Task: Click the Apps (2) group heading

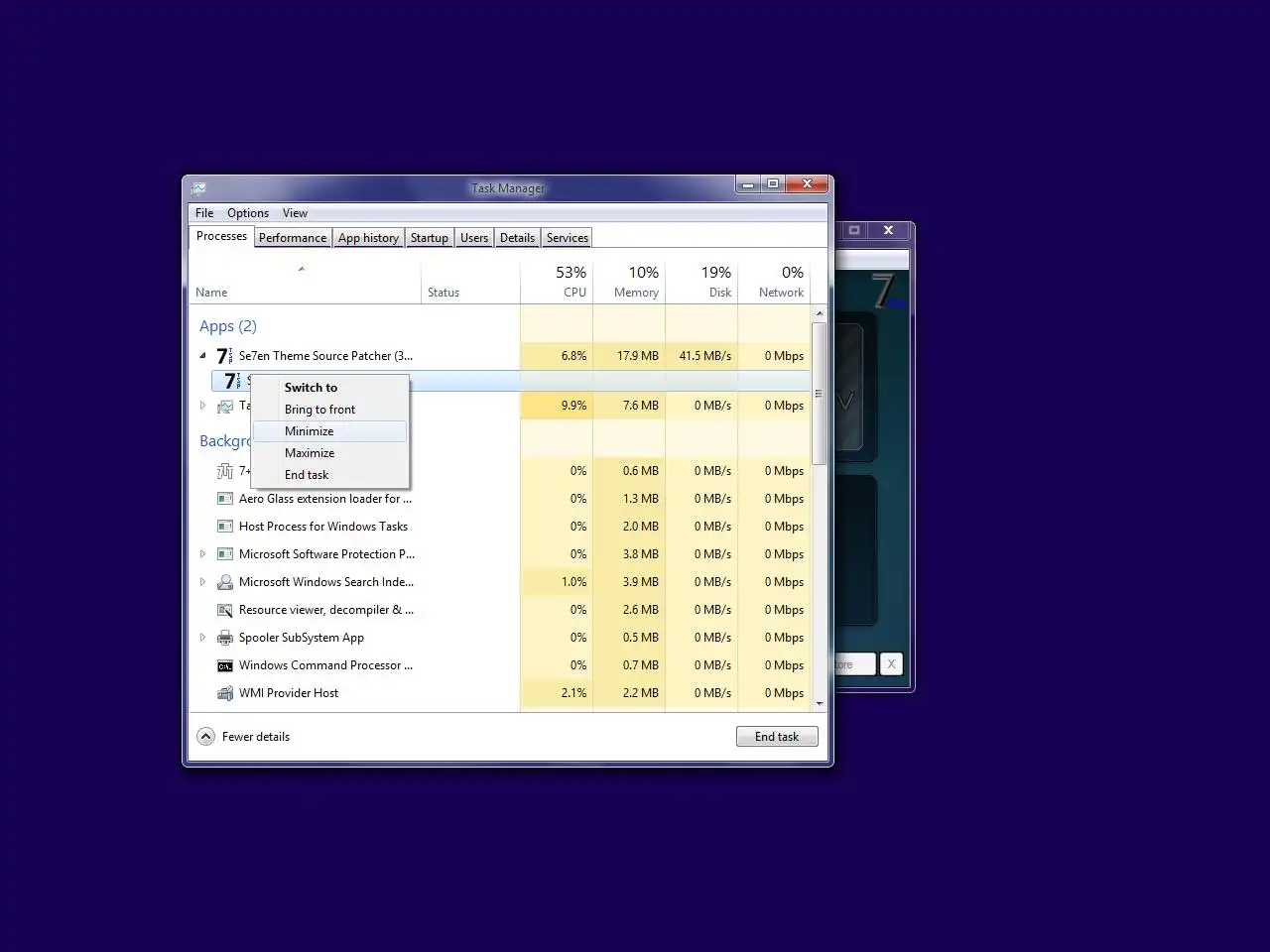Action: (x=228, y=326)
